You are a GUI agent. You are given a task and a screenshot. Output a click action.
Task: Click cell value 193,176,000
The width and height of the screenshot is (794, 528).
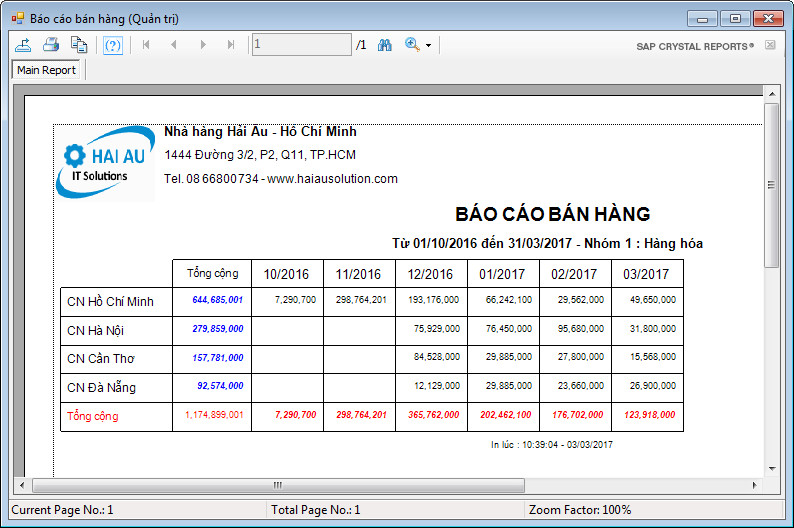point(433,300)
